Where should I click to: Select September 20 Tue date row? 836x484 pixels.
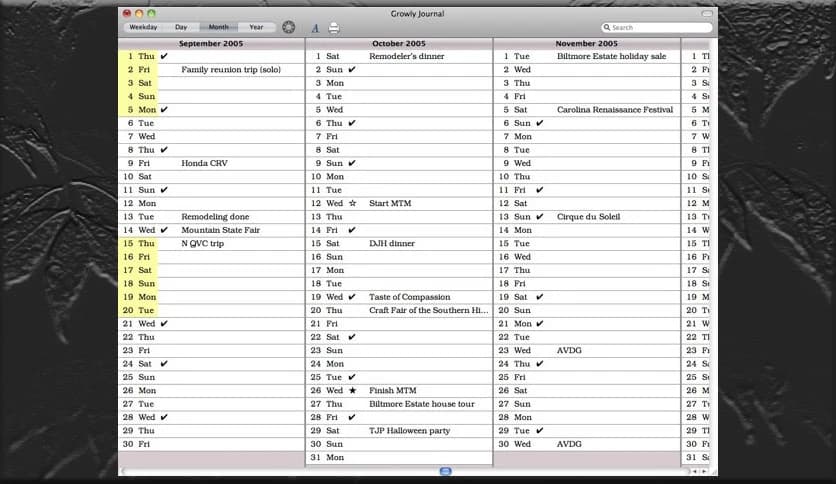[x=211, y=310]
